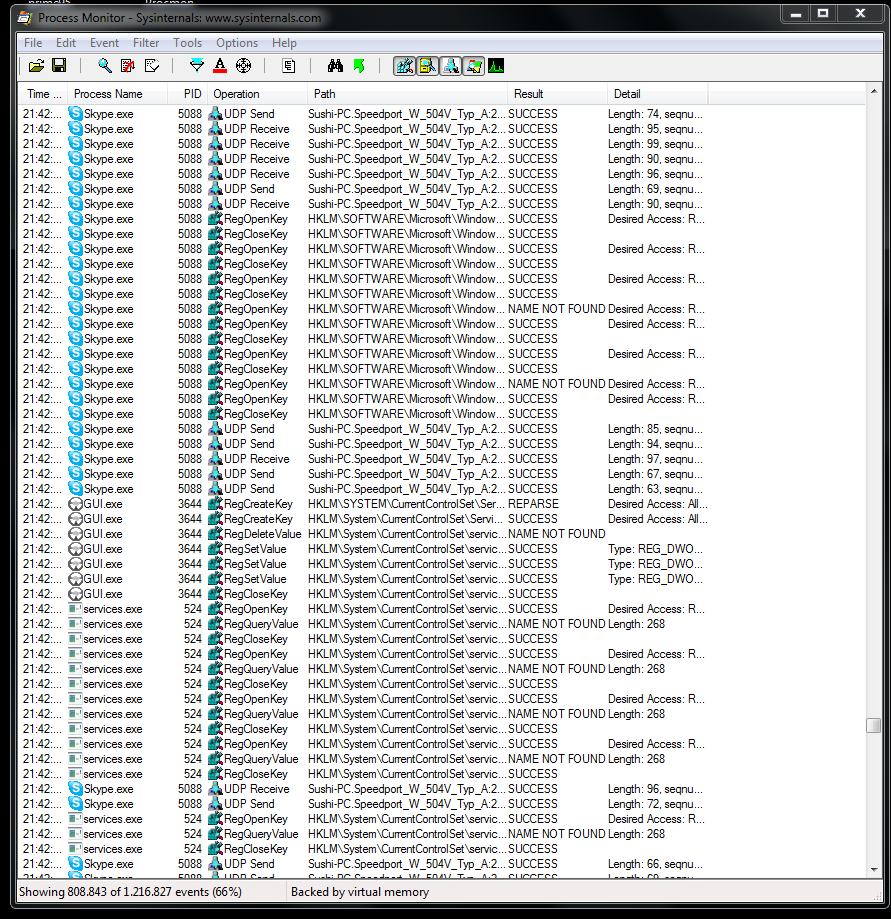Image resolution: width=891 pixels, height=919 pixels.
Task: Select the 'Length: 67, seqnu...' detail cell
Action: pos(655,474)
